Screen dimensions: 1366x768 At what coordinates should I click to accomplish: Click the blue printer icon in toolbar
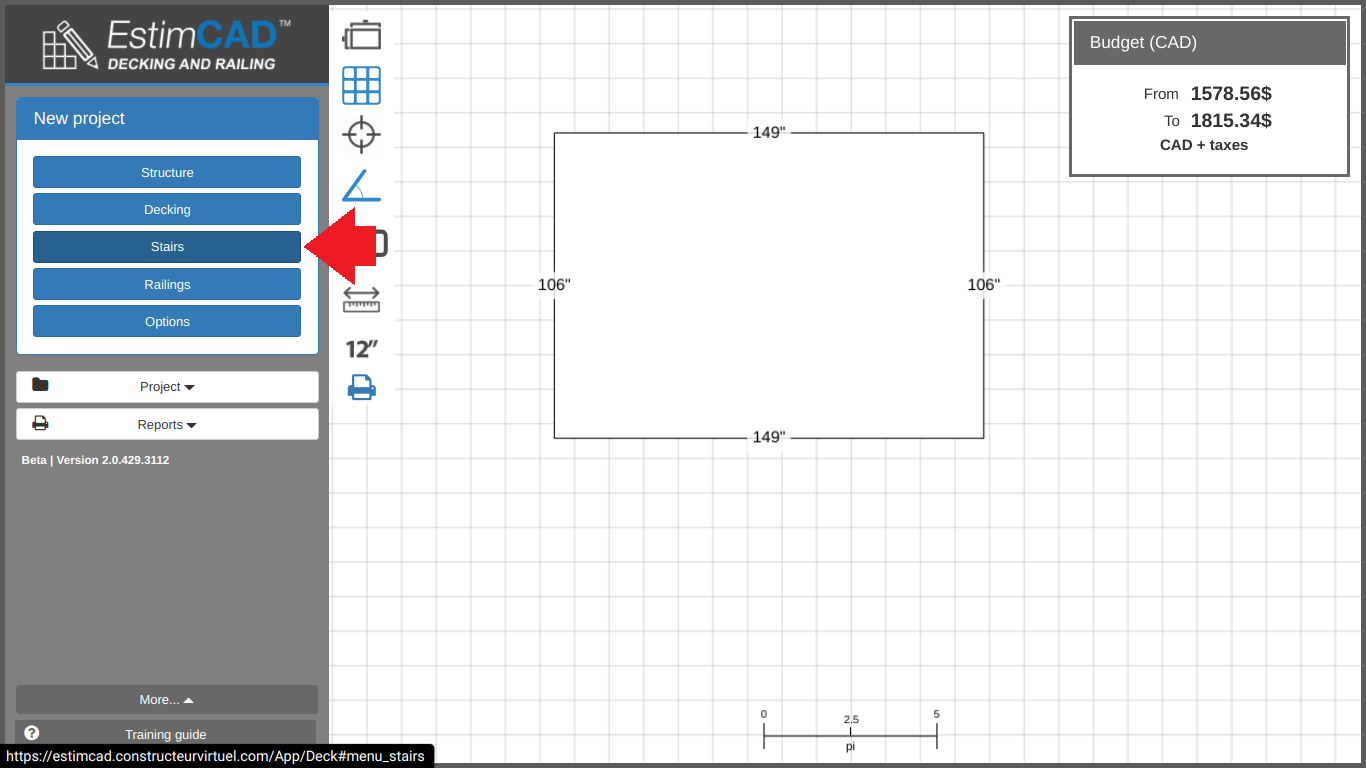(361, 387)
